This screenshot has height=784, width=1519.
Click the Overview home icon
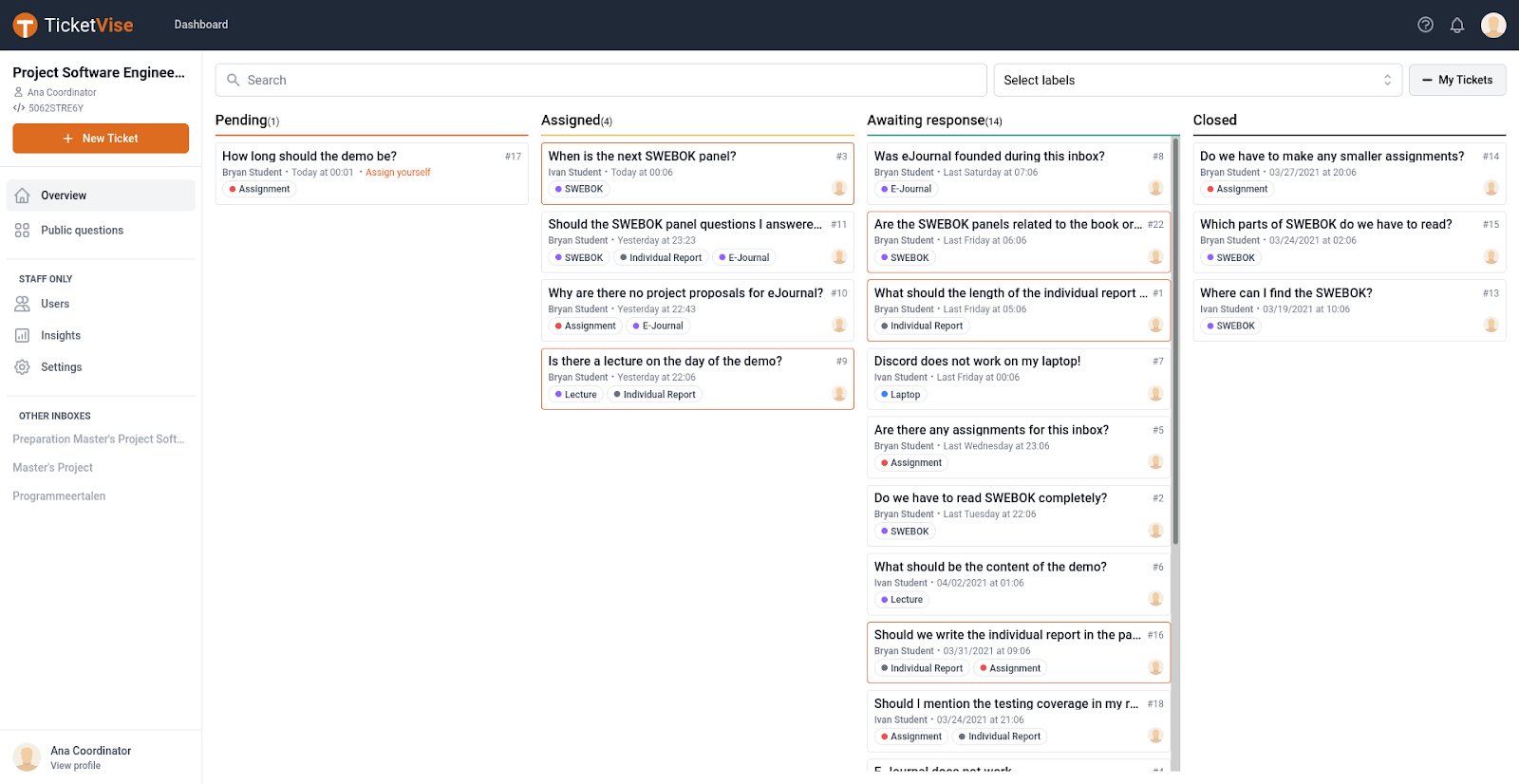coord(23,196)
